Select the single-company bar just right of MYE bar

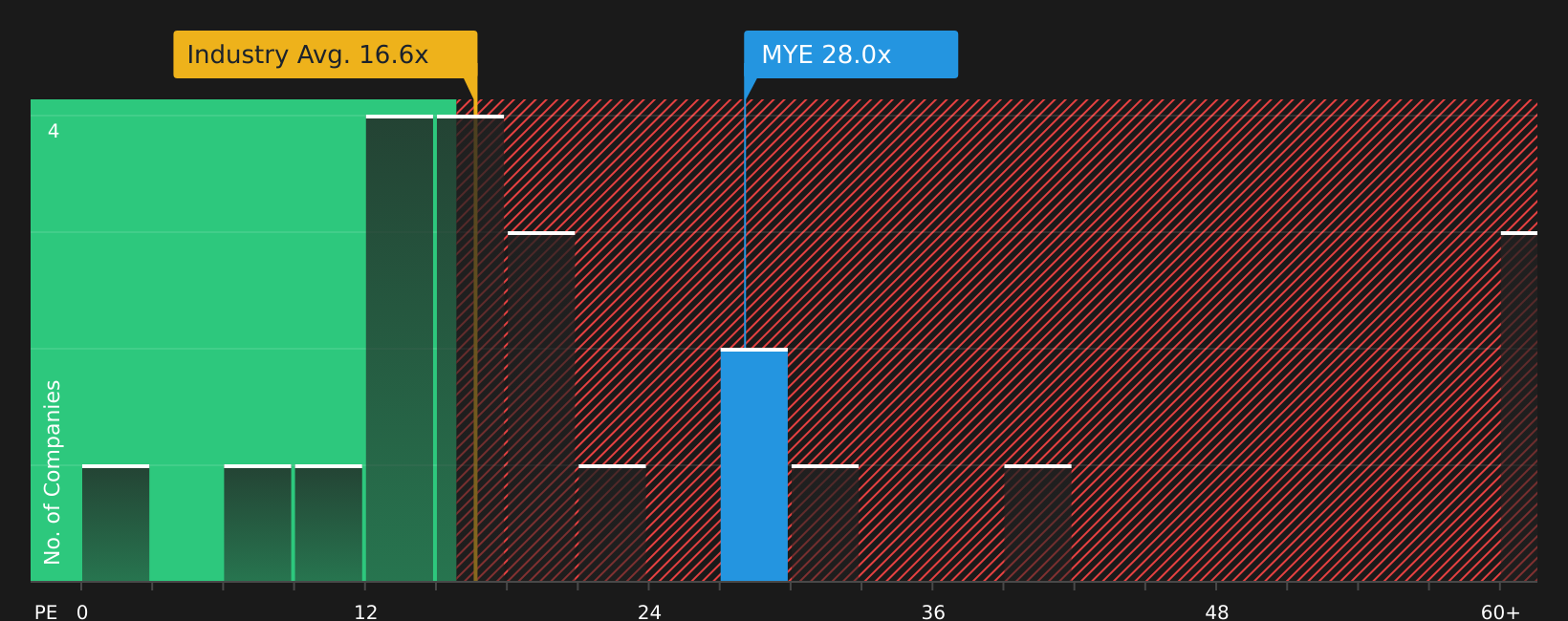[x=825, y=523]
